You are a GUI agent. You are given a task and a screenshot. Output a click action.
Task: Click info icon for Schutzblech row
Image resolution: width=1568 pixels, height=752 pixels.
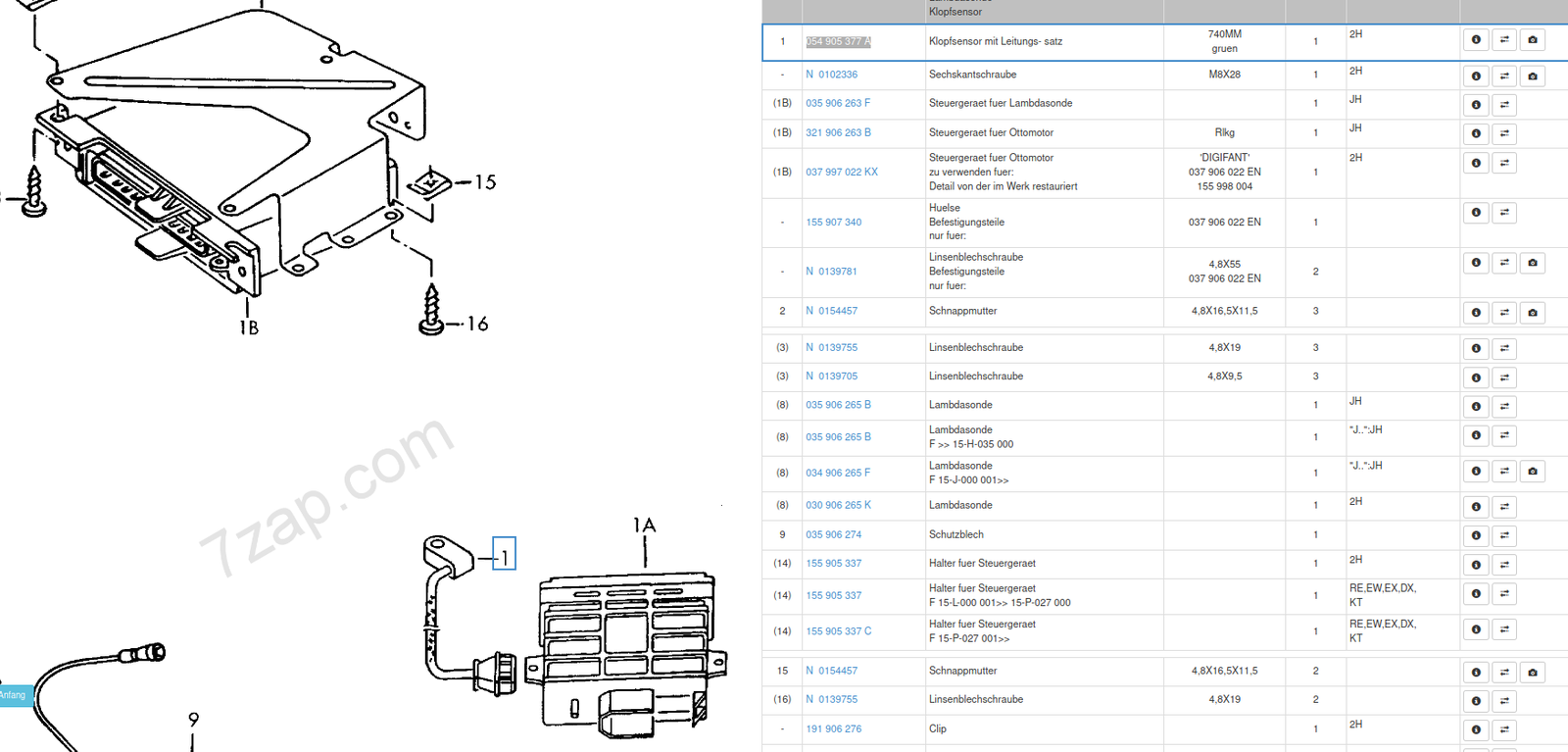[x=1476, y=535]
